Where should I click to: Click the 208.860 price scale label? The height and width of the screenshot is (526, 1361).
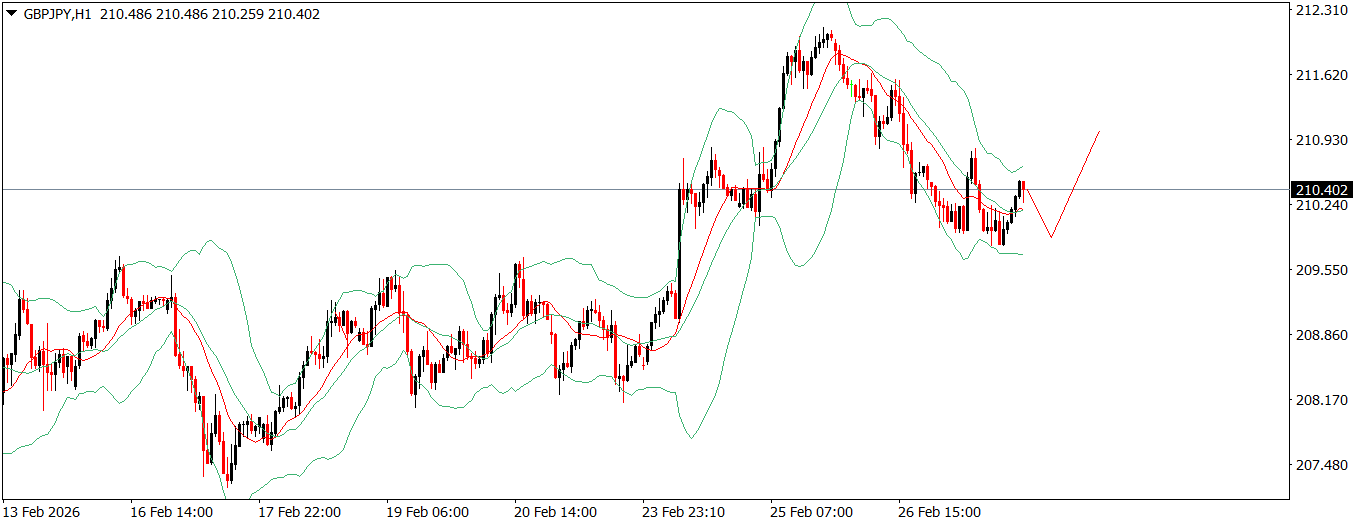pyautogui.click(x=1321, y=335)
